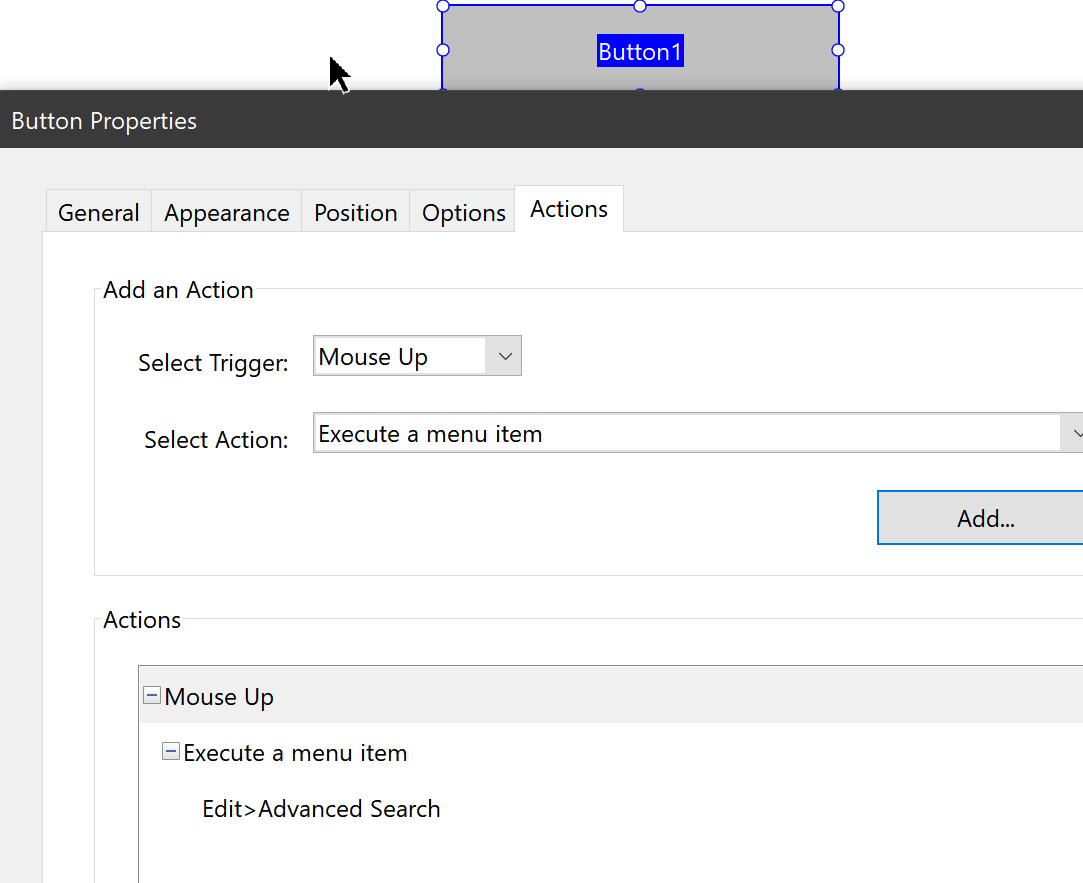Open the Appearance tab
Image resolution: width=1083 pixels, height=883 pixels.
tap(226, 212)
